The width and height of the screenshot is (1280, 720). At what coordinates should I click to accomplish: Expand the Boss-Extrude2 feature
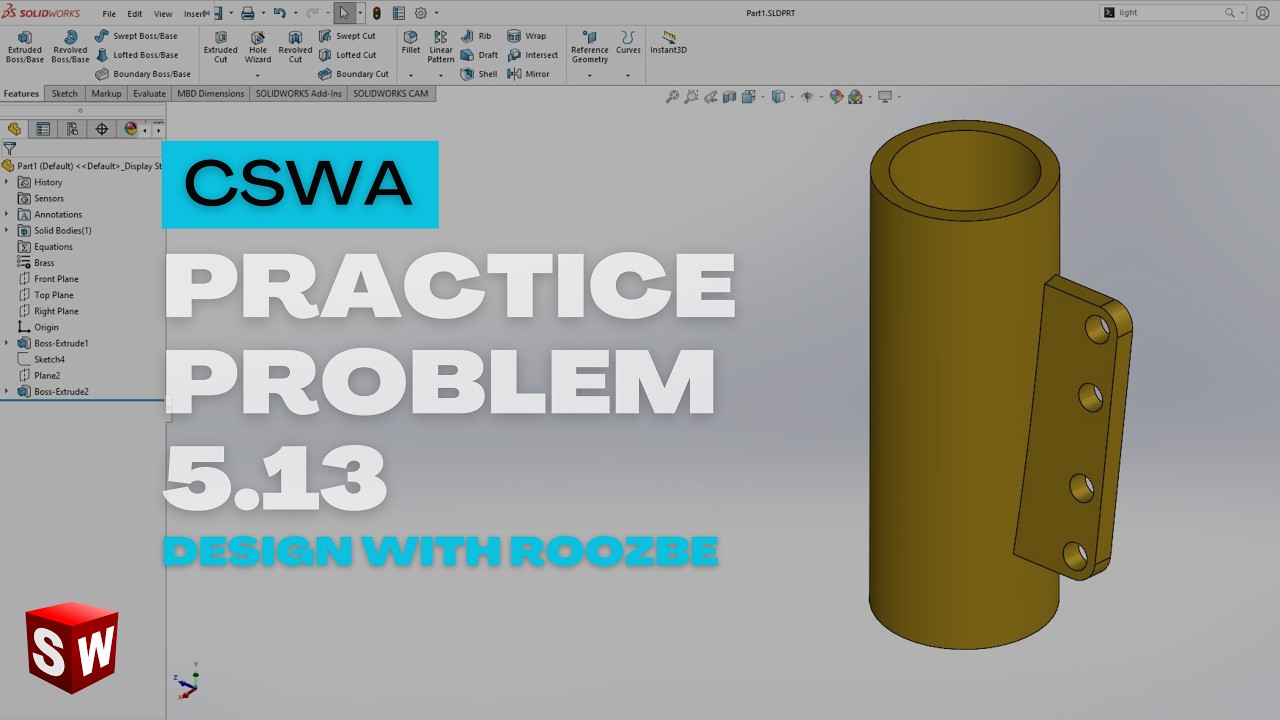pos(7,391)
